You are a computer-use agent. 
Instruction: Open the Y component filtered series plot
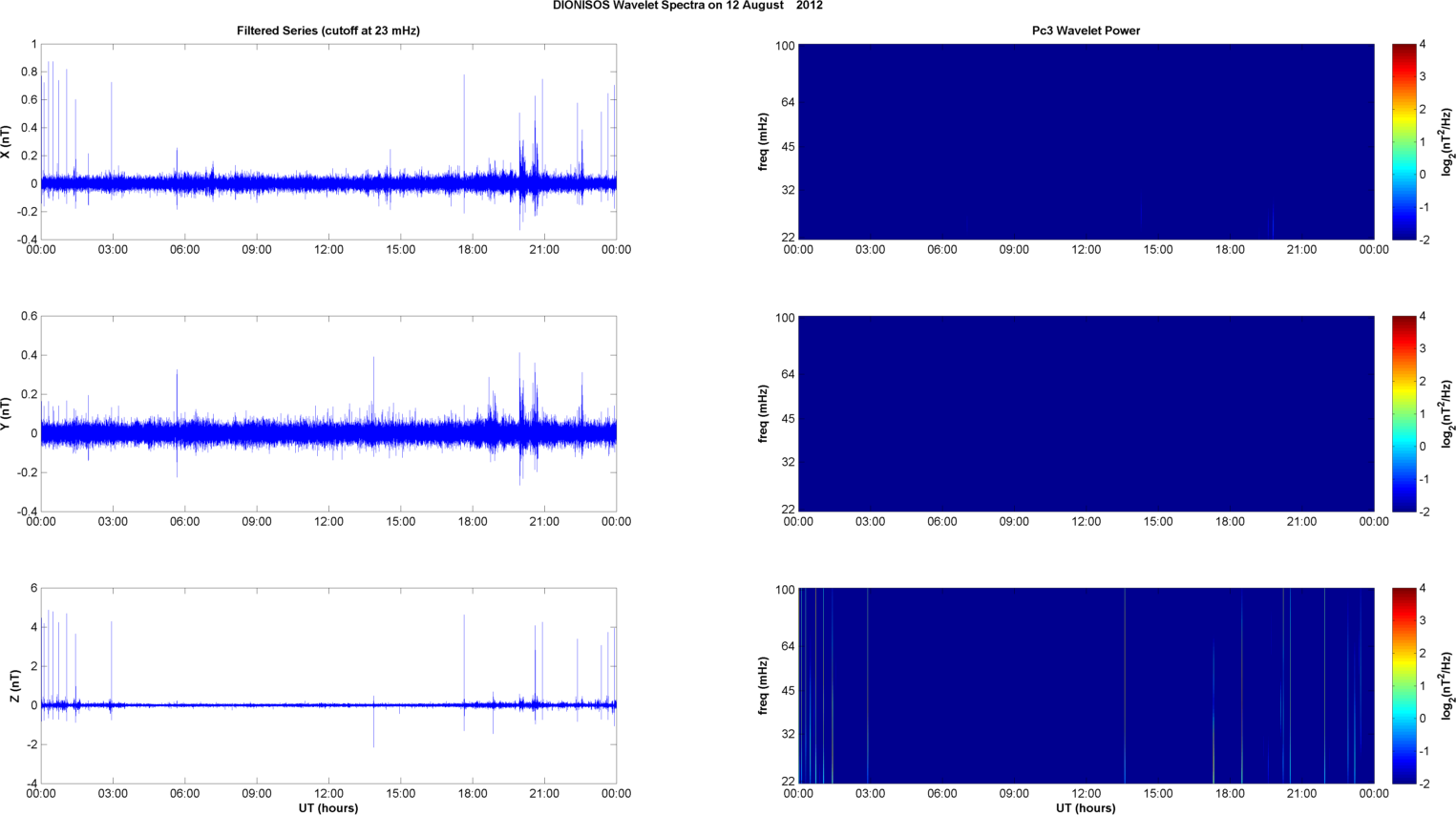click(x=328, y=414)
